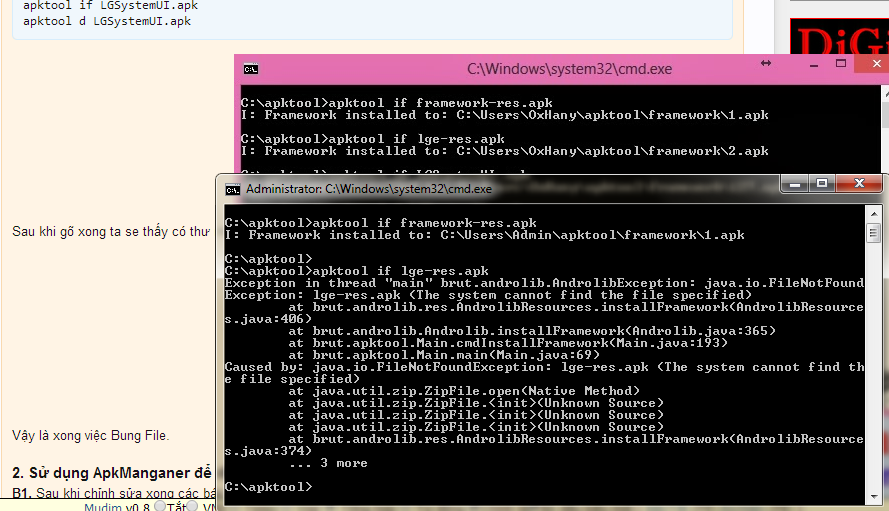The image size is (889, 511).
Task: Click 'Exception in thread "main"' error line
Action: pos(544,283)
